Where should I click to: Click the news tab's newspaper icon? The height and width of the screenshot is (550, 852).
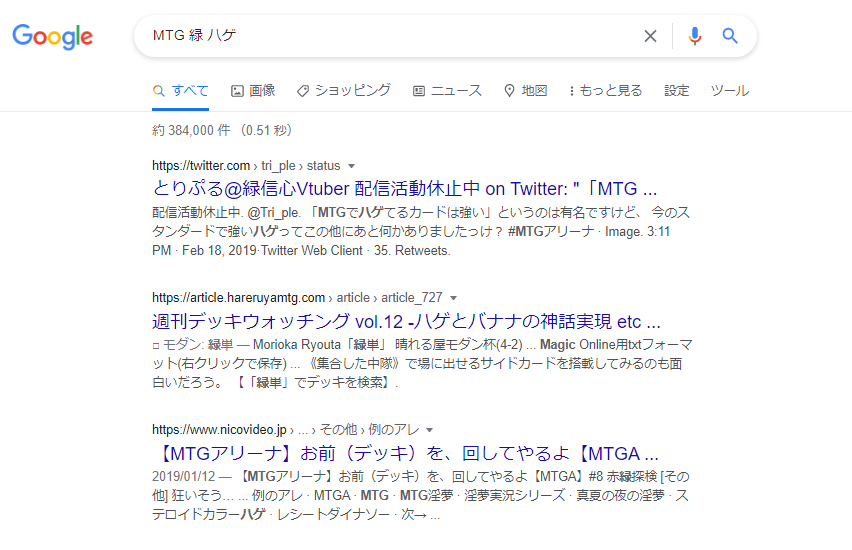pyautogui.click(x=419, y=91)
